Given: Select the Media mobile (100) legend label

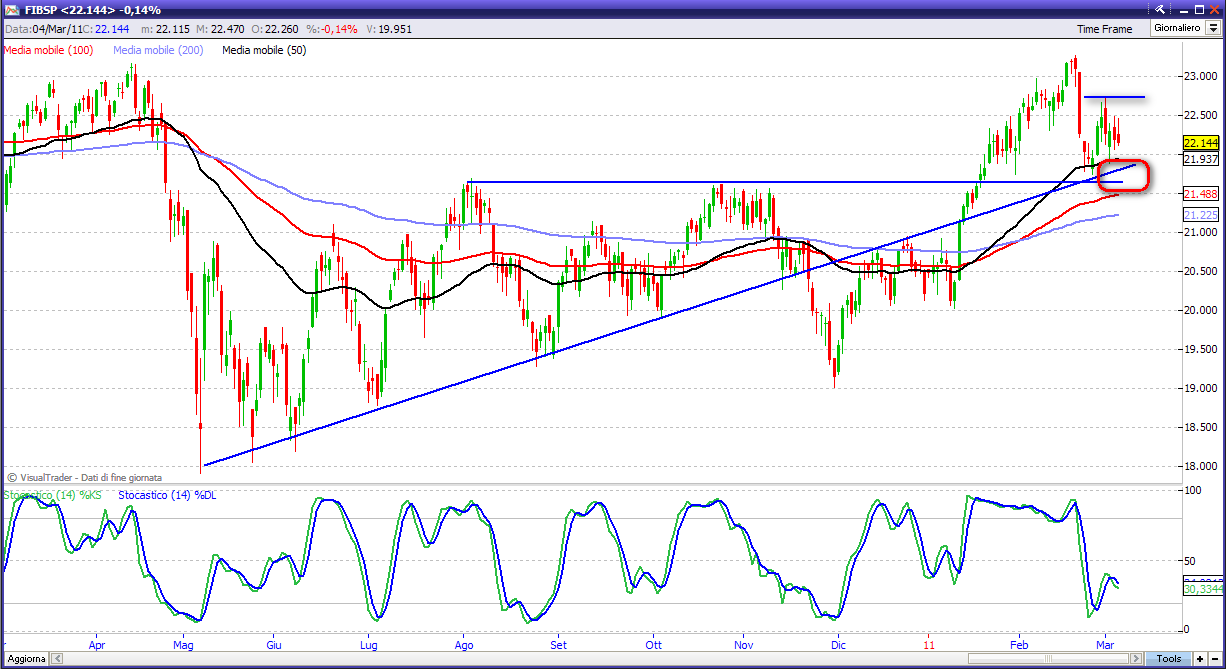Looking at the screenshot, I should click(48, 49).
